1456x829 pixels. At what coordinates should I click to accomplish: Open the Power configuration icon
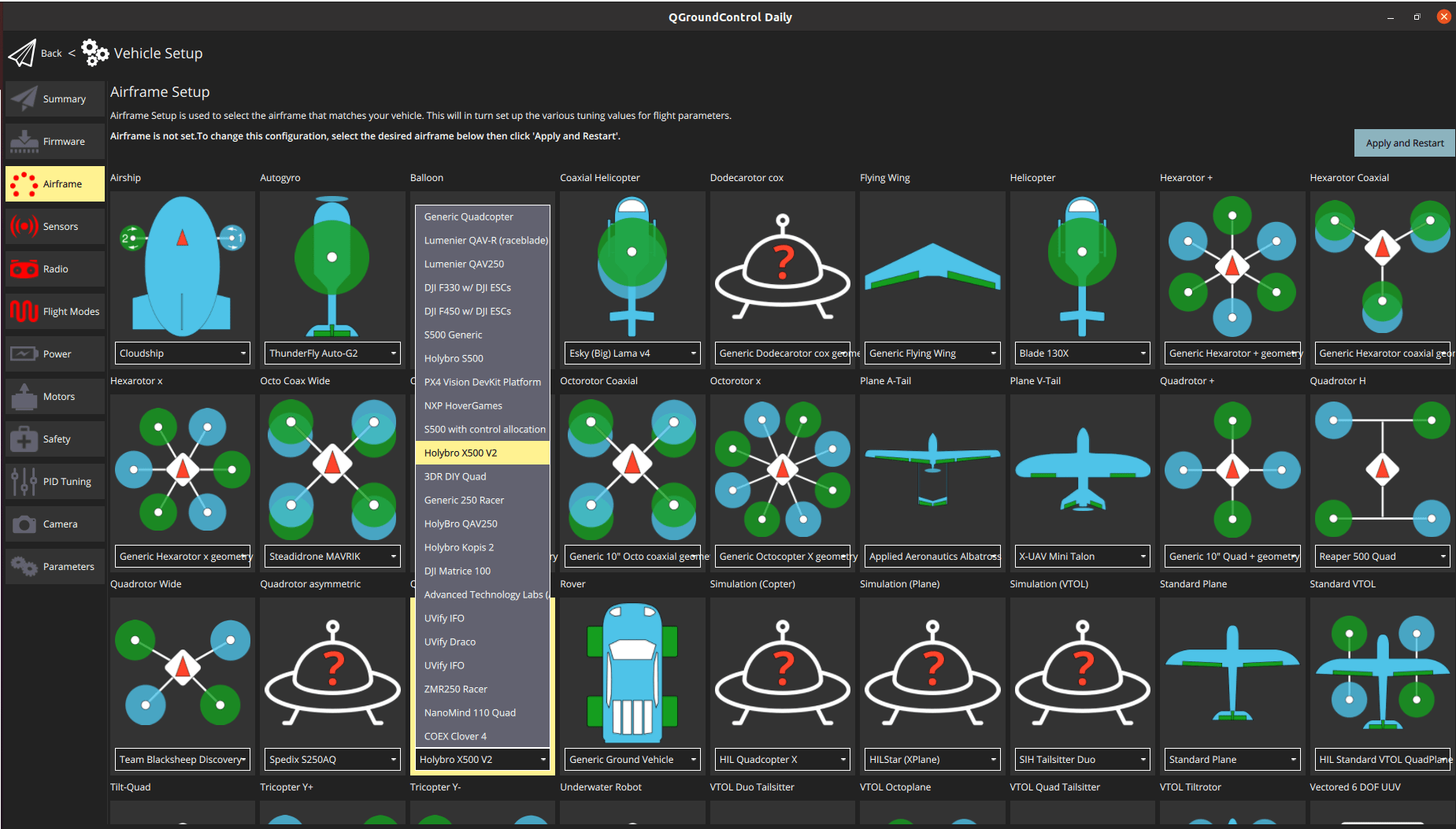click(x=24, y=353)
